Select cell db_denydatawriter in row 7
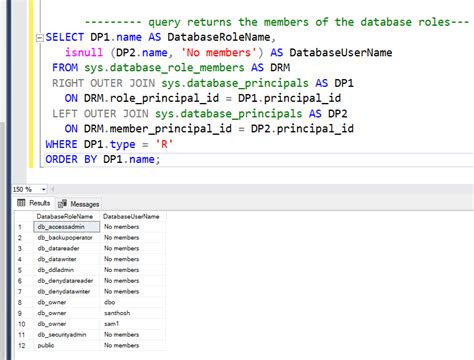Screen dimensions: 474x360 [66, 291]
